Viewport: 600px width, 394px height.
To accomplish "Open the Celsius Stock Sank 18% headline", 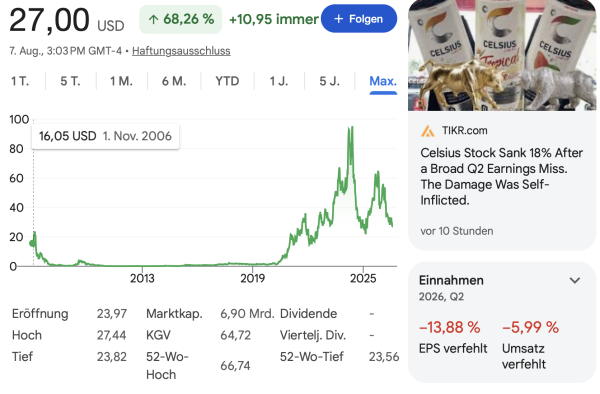I will (x=501, y=176).
